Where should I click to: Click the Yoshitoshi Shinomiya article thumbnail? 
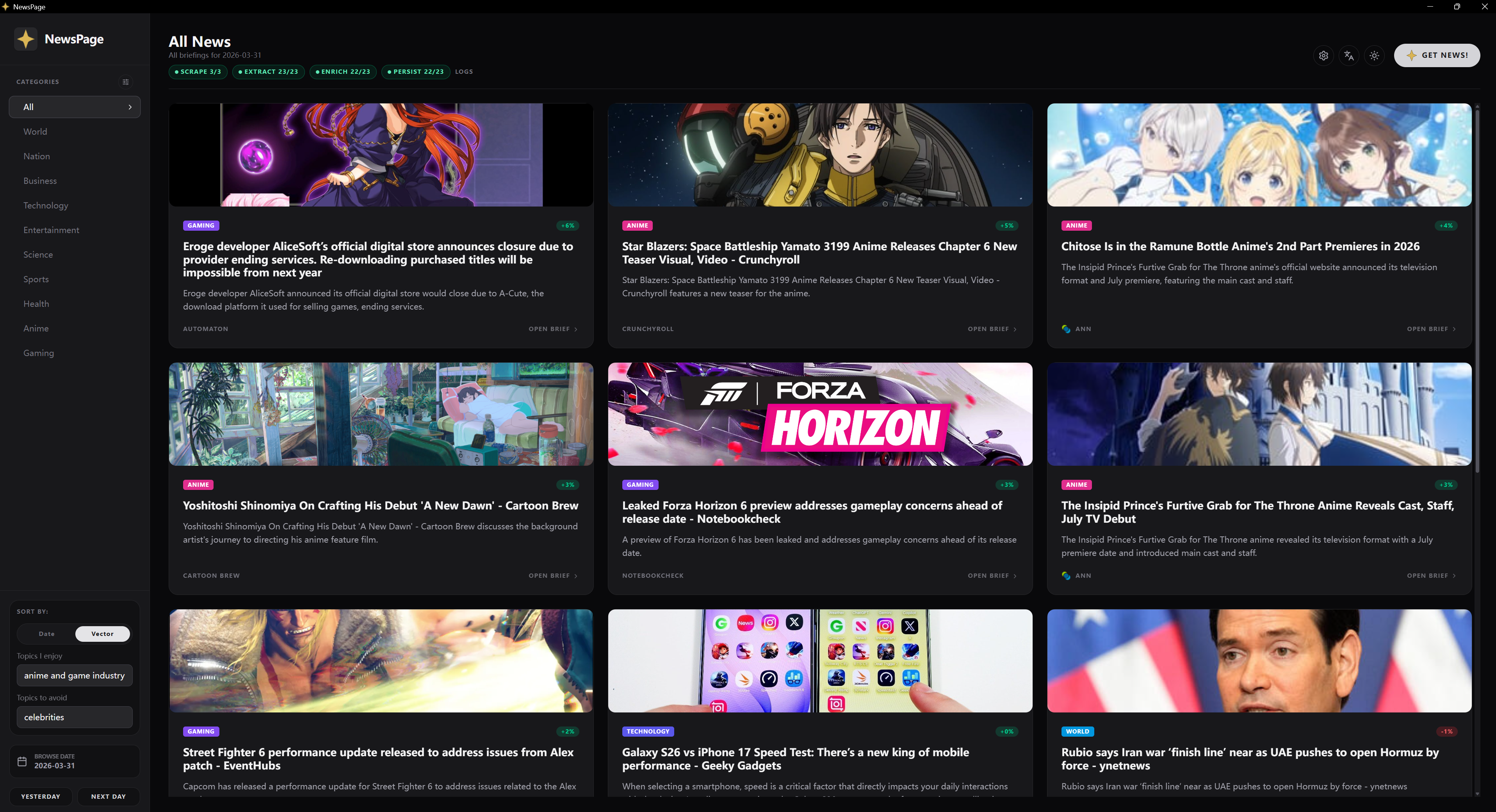381,414
